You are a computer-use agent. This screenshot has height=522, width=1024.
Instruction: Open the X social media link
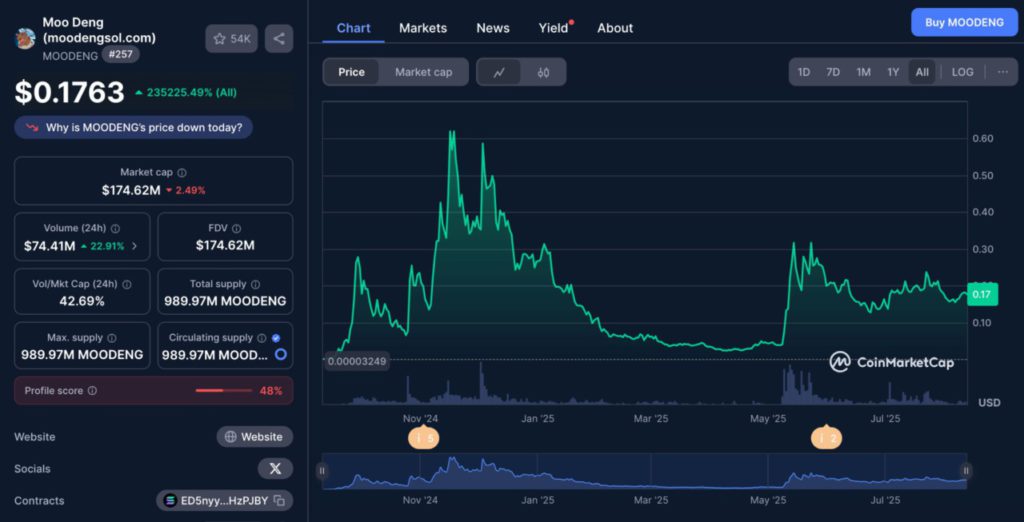(x=275, y=469)
